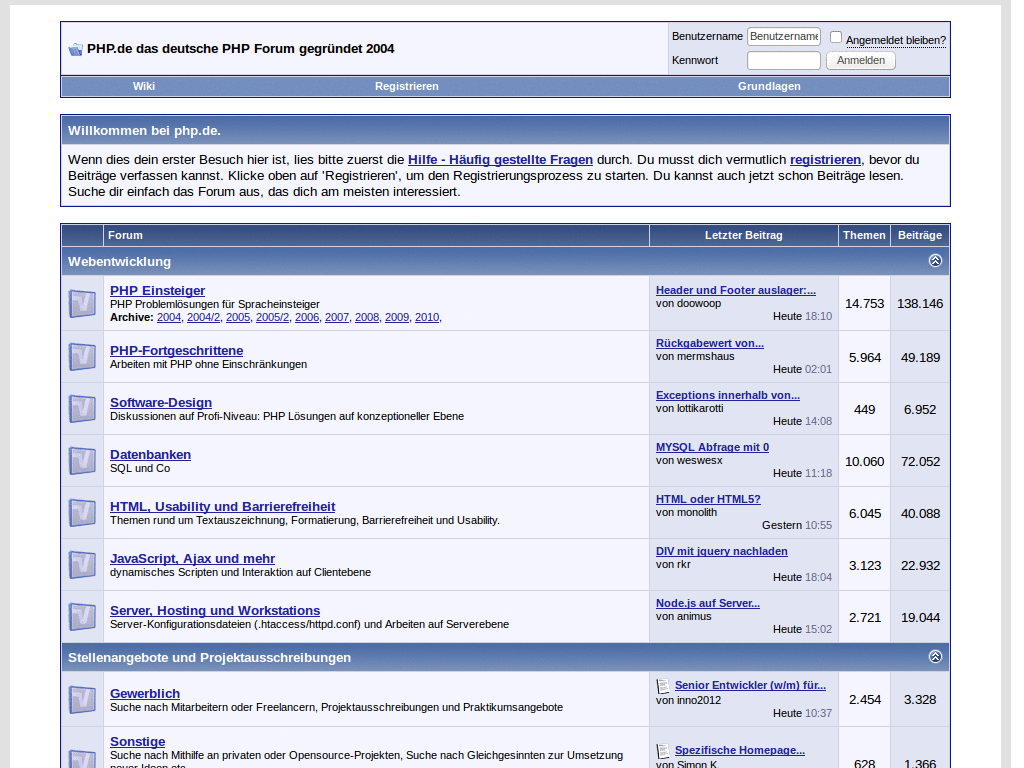Click the Gewerblich forum status icon
Screen dimensions: 1024x768
coord(82,699)
